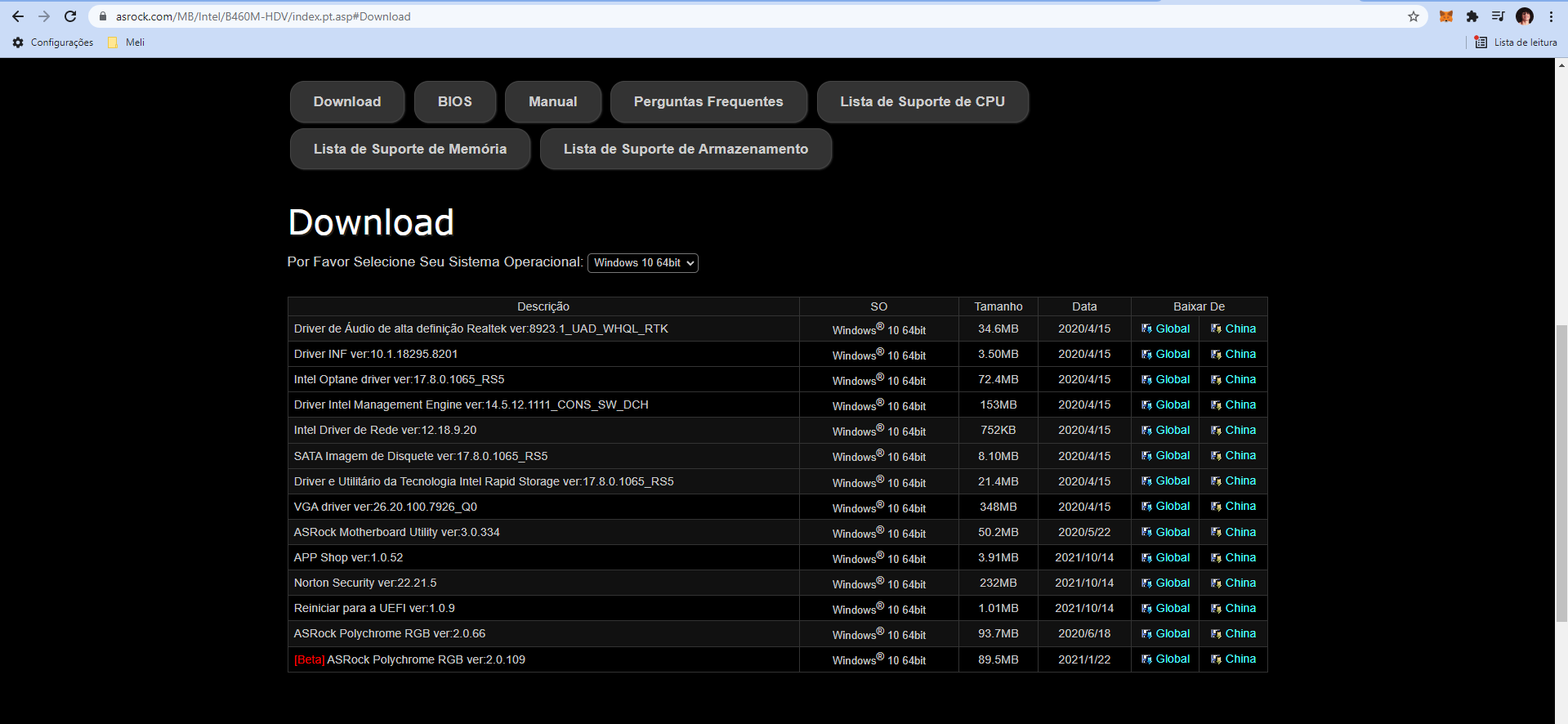Click Polychrome RGB 2.0.66 China icon
Viewport: 1568px width, 724px height.
click(1216, 634)
